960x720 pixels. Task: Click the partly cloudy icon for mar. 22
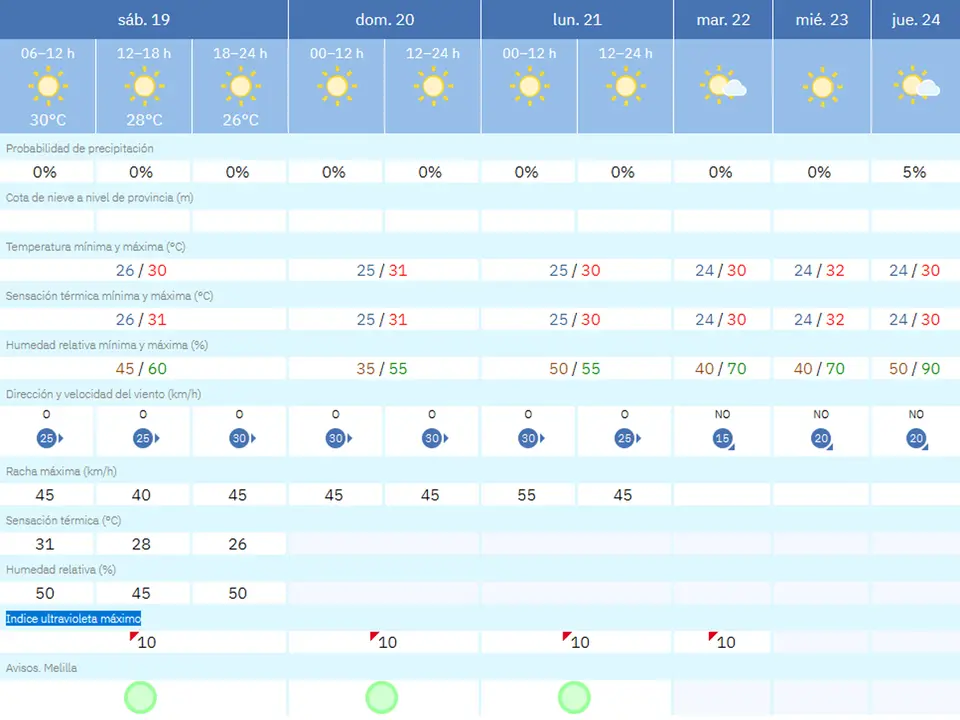click(723, 85)
